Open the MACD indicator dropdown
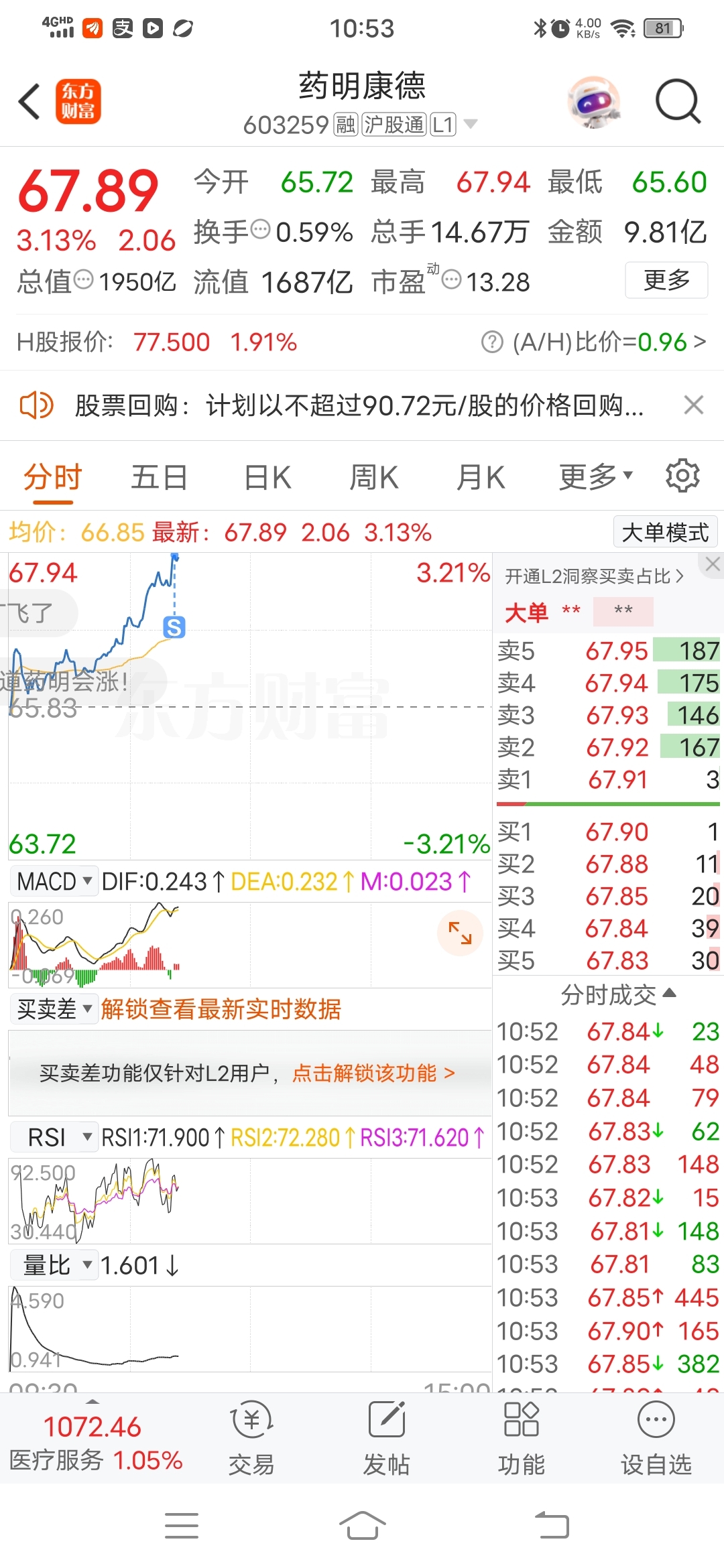 click(54, 881)
